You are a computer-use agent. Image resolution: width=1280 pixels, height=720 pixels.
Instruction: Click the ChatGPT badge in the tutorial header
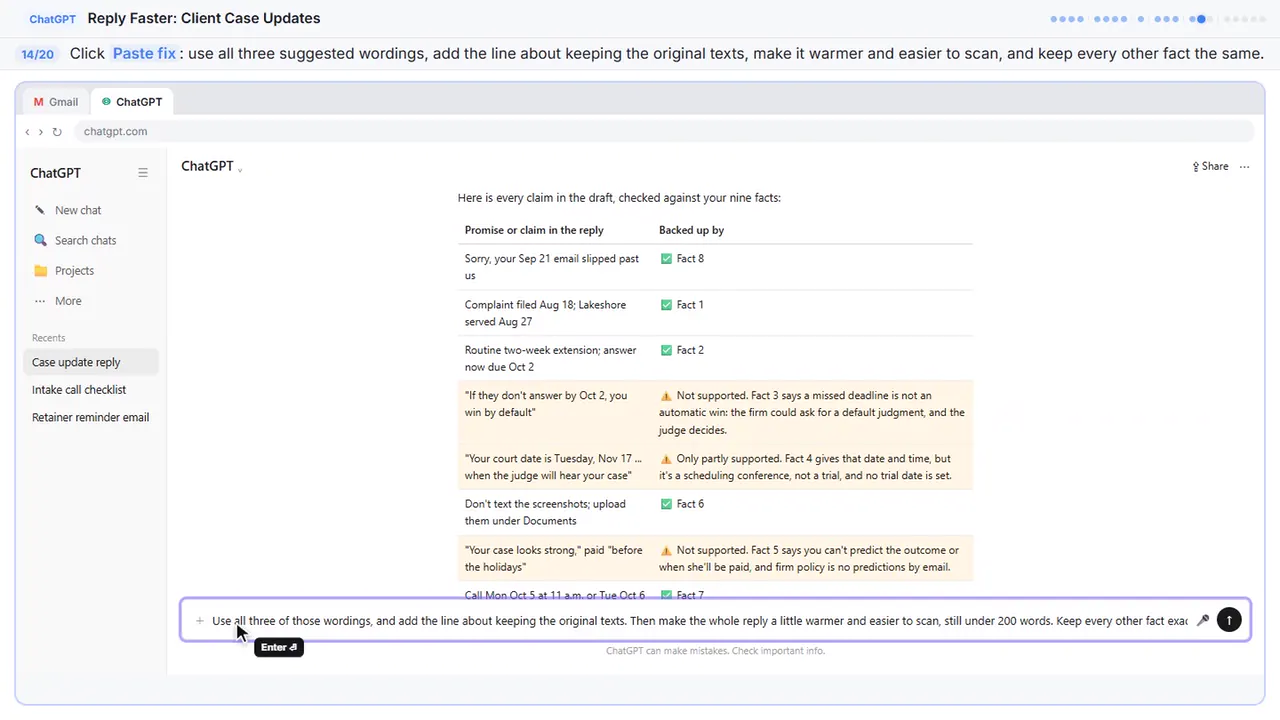pyautogui.click(x=54, y=19)
